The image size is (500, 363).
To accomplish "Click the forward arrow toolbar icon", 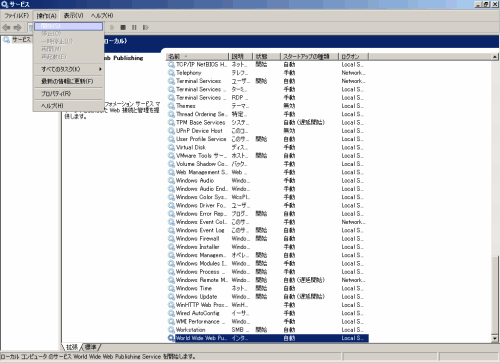I will (17, 27).
